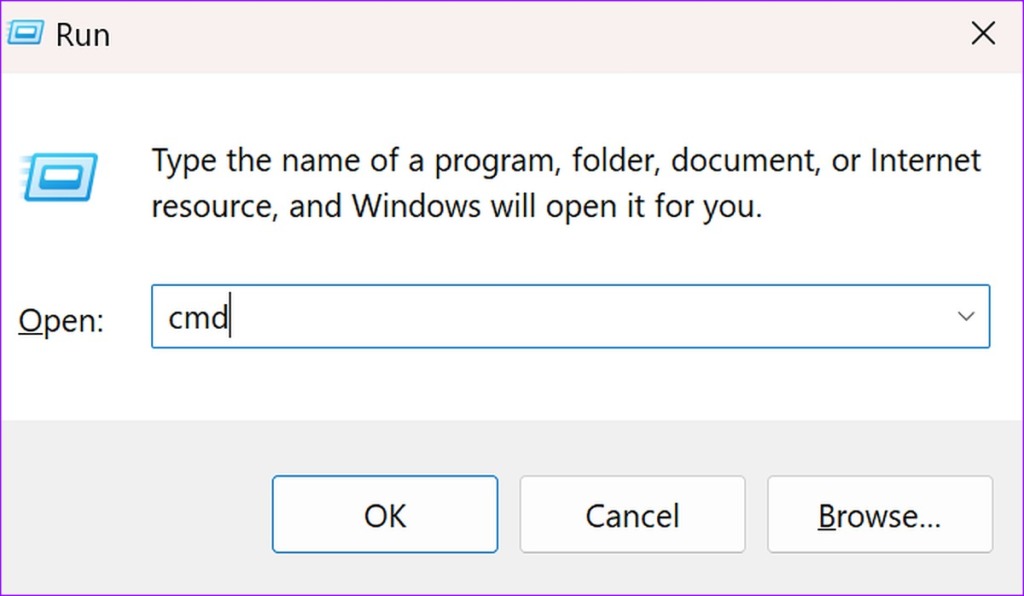The image size is (1024, 596).
Task: Click the "Open:" label
Action: (x=61, y=321)
